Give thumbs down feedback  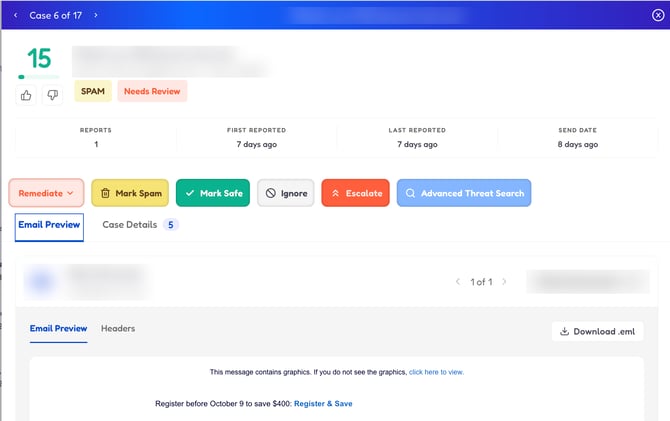click(53, 95)
